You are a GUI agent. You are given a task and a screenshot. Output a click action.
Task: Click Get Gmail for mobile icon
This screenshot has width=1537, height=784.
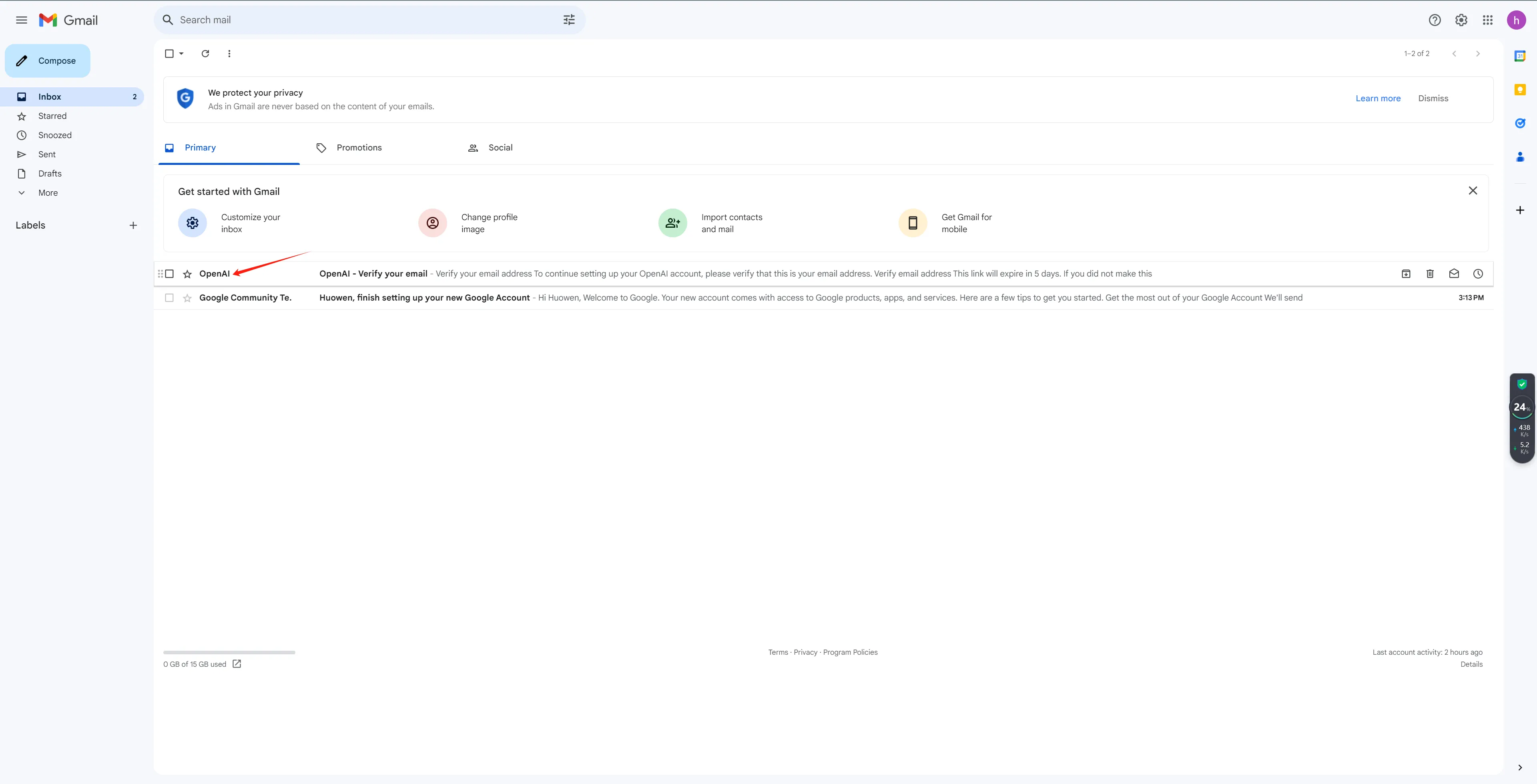pos(913,223)
